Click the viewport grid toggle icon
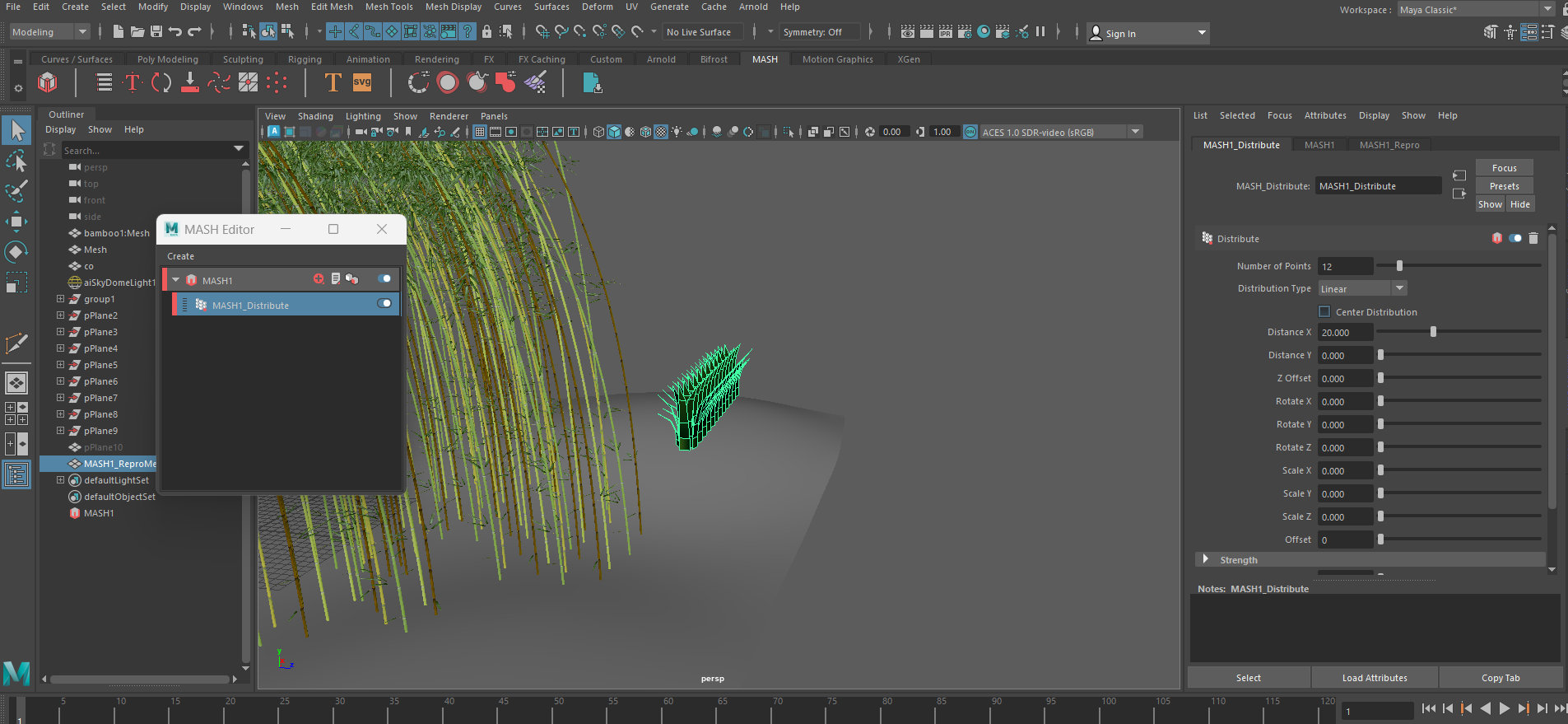Viewport: 1568px width, 724px height. pyautogui.click(x=480, y=132)
